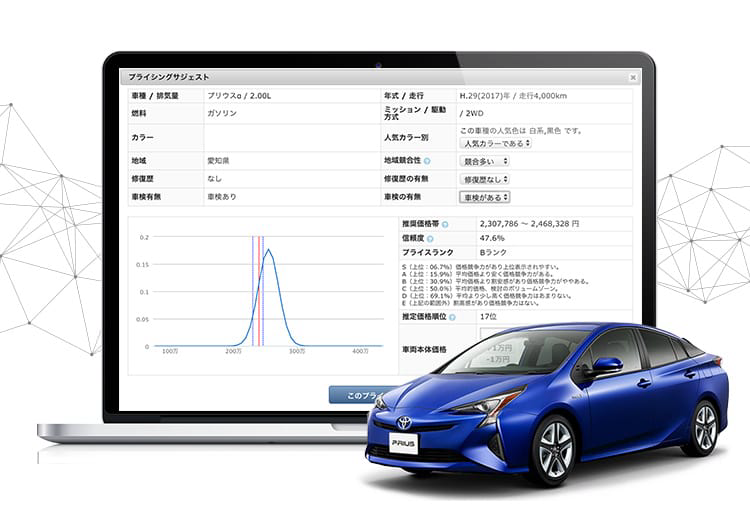750x515 pixels.
Task: Click the プライシングサジェスト title bar
Action: [x=380, y=77]
